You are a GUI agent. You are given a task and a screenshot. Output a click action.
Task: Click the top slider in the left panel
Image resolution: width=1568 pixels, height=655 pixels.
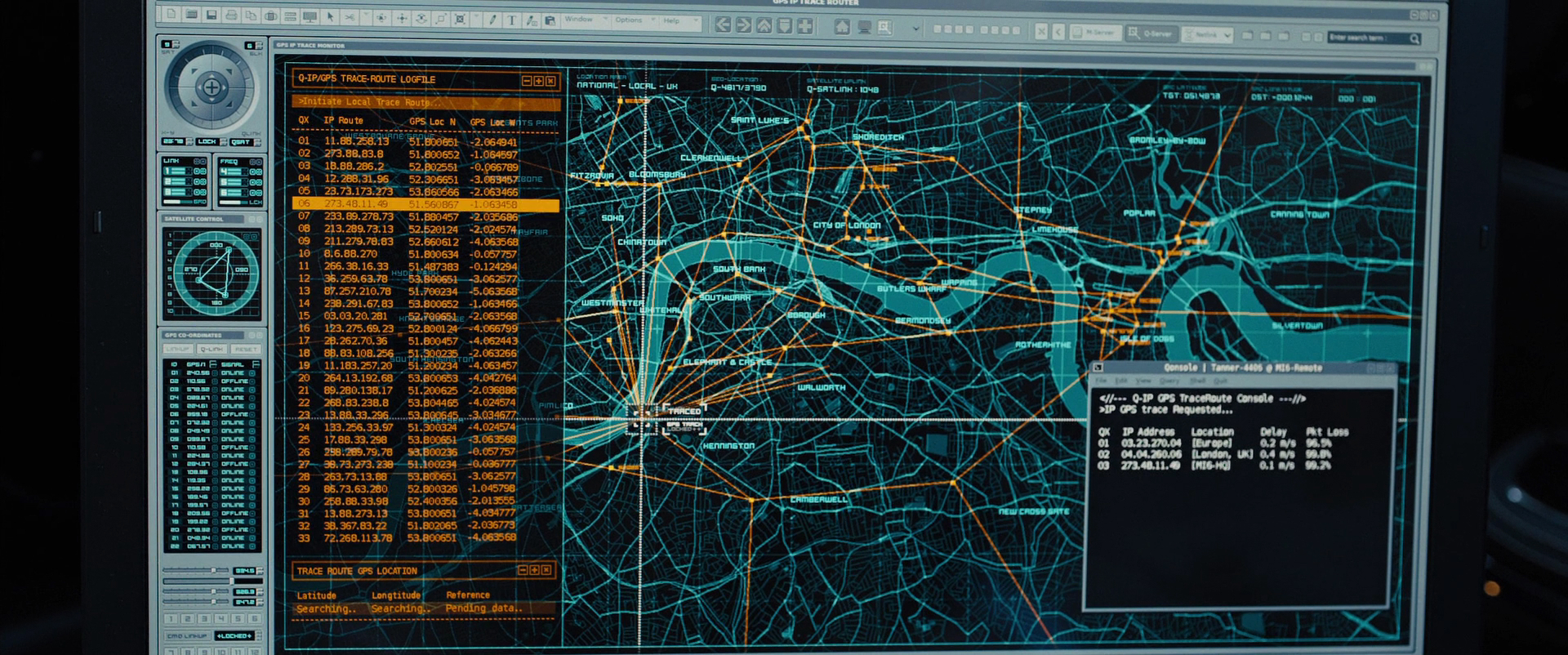pyautogui.click(x=195, y=570)
